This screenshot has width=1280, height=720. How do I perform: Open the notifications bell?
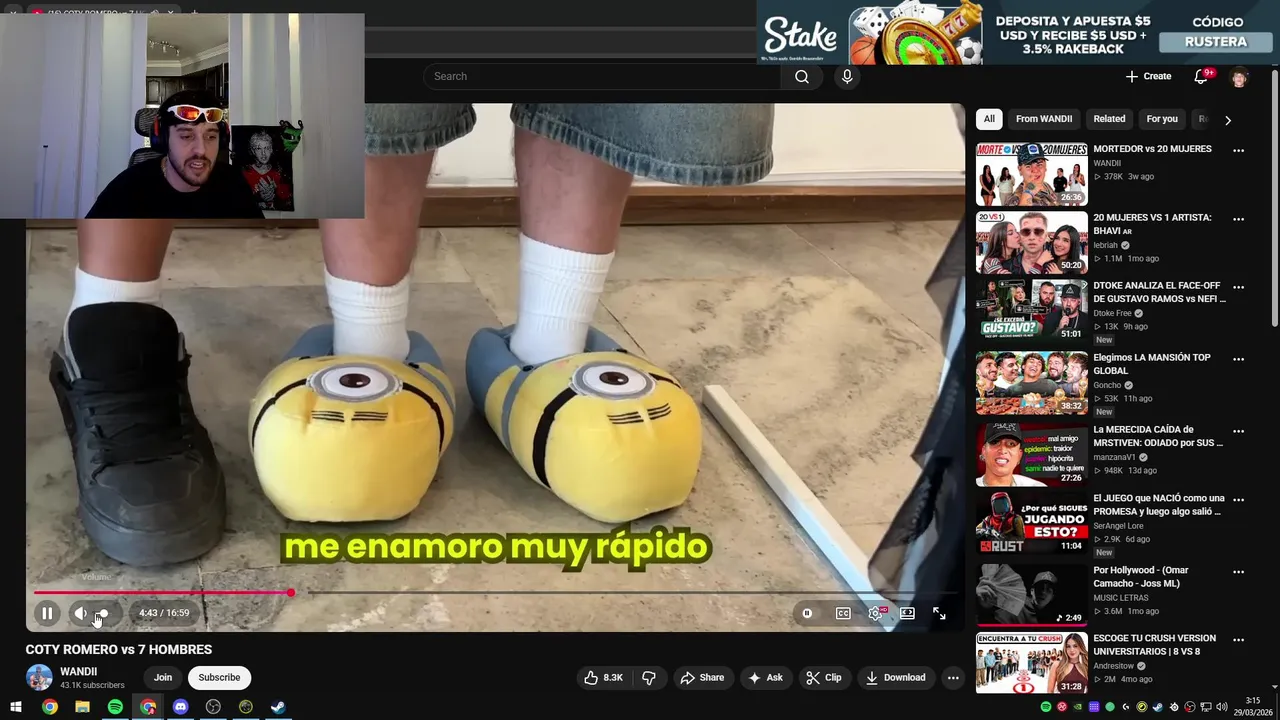[x=1201, y=76]
